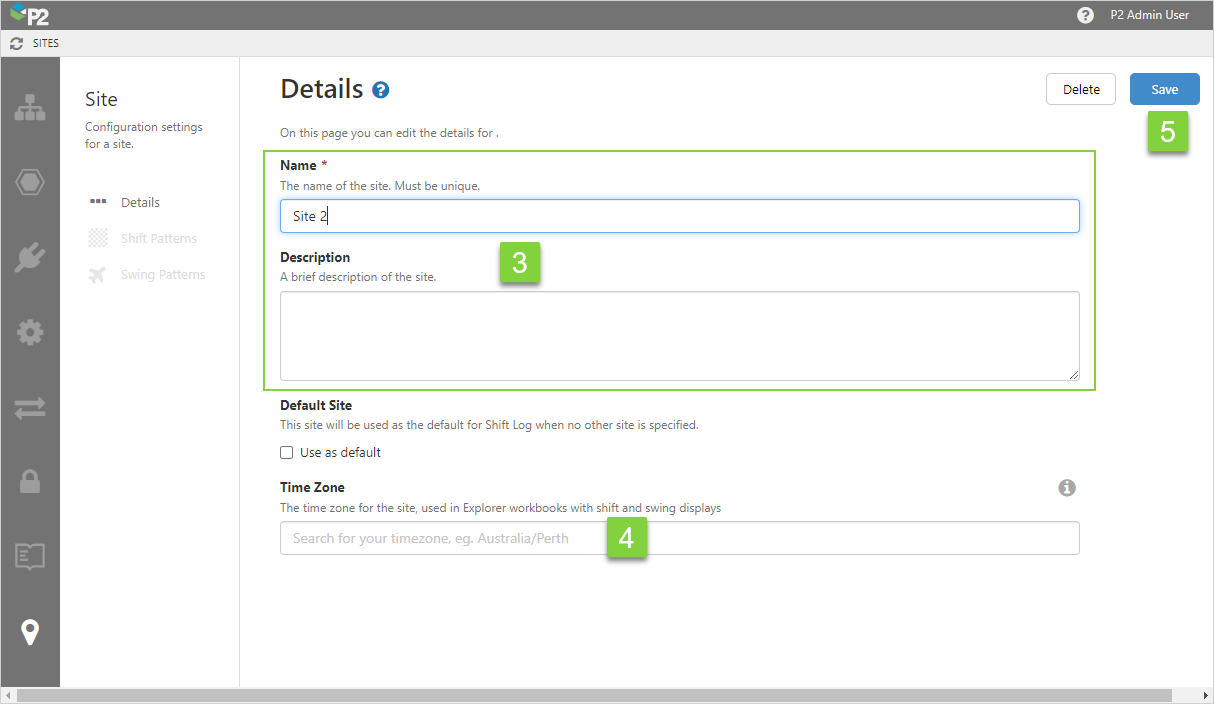Switch to Details section in Site menu
This screenshot has width=1214, height=704.
[x=140, y=202]
